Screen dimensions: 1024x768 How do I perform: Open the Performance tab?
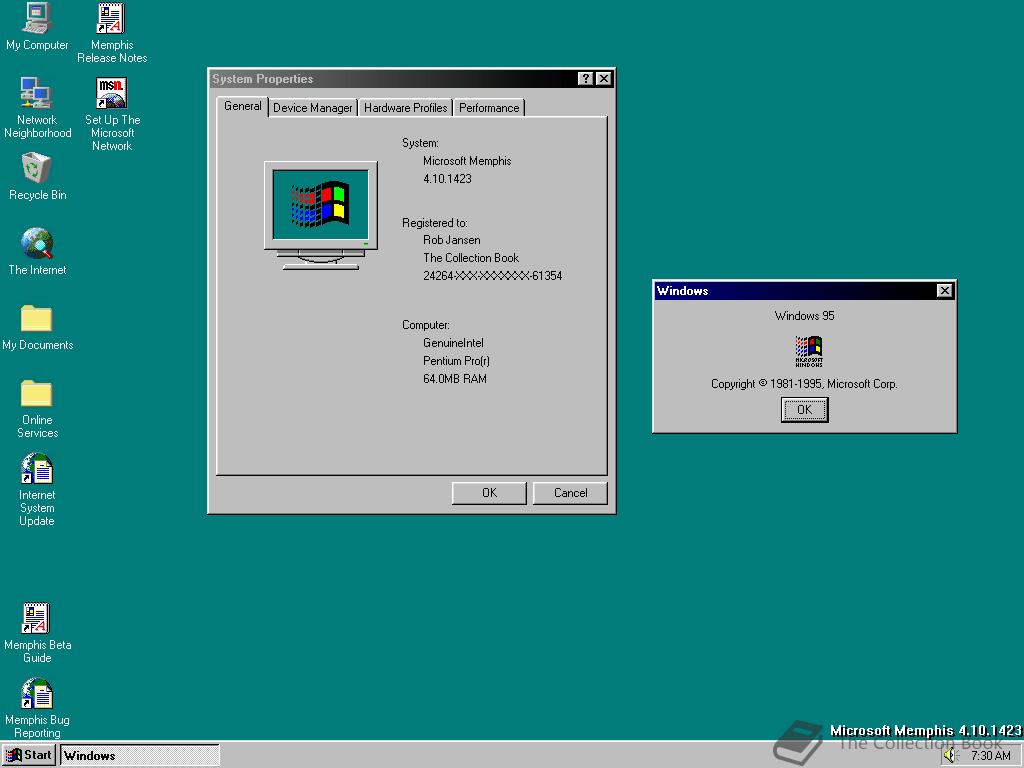[489, 108]
